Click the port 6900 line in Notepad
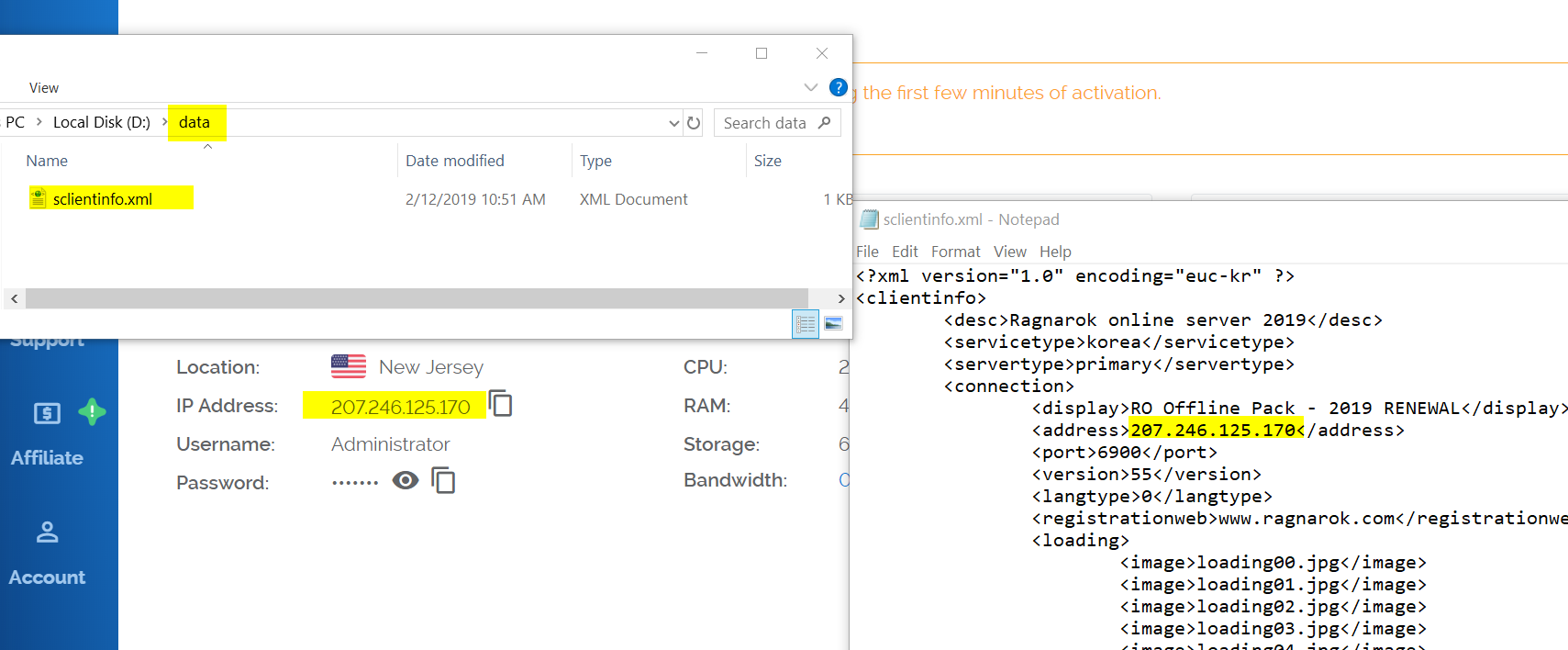 point(1124,453)
